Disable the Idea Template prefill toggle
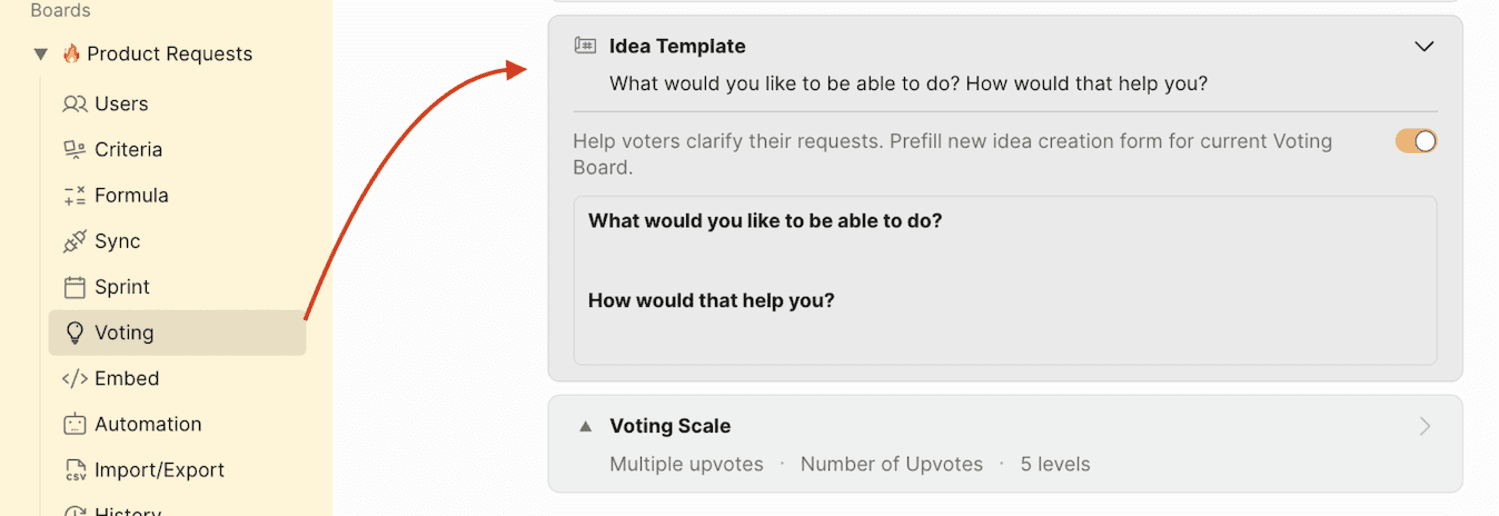Image resolution: width=1499 pixels, height=516 pixels. (x=1416, y=141)
